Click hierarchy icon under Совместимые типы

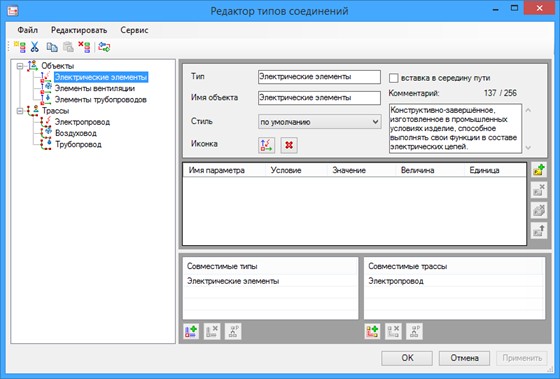point(233,331)
